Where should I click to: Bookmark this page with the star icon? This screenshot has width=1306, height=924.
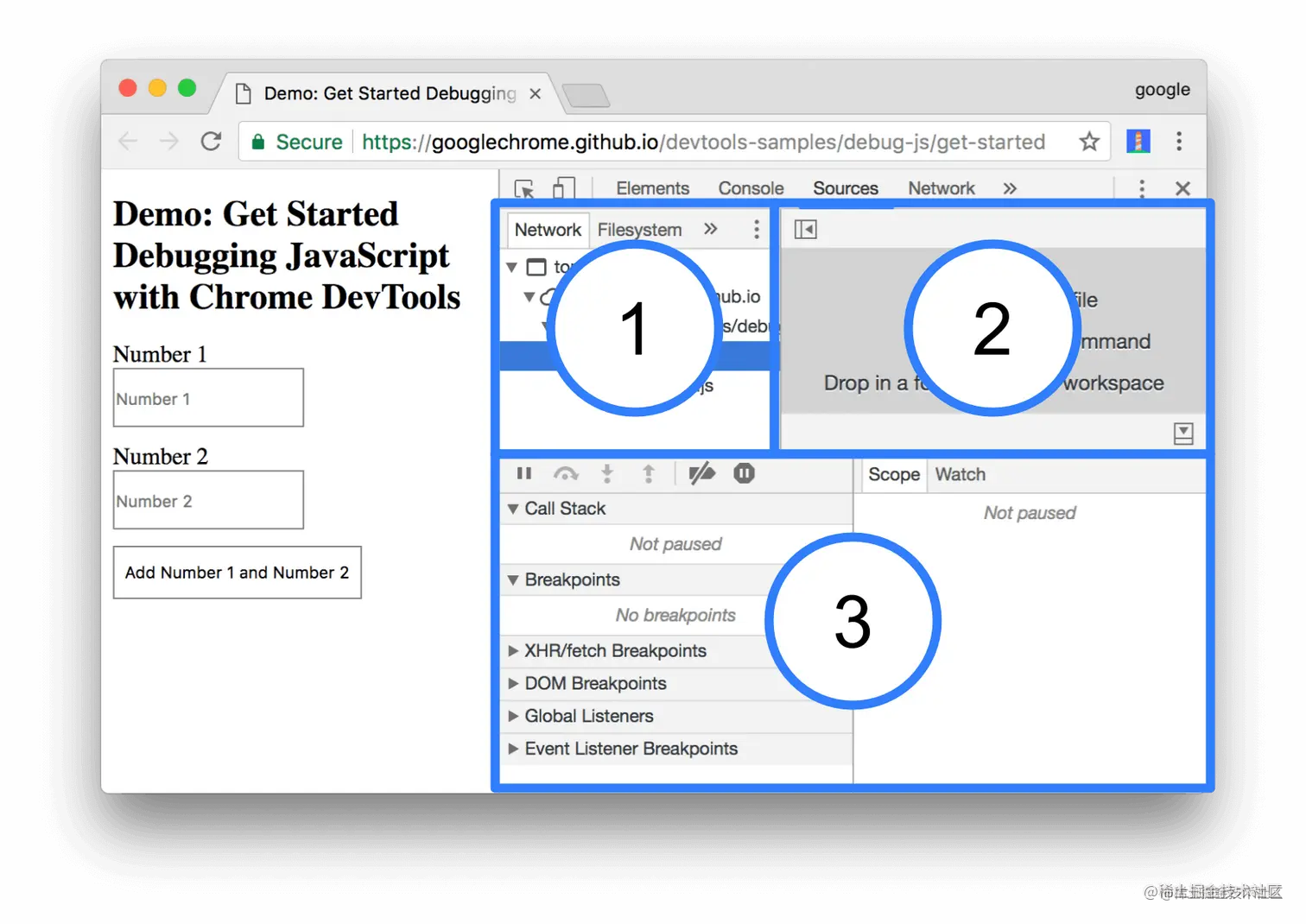coord(1089,142)
